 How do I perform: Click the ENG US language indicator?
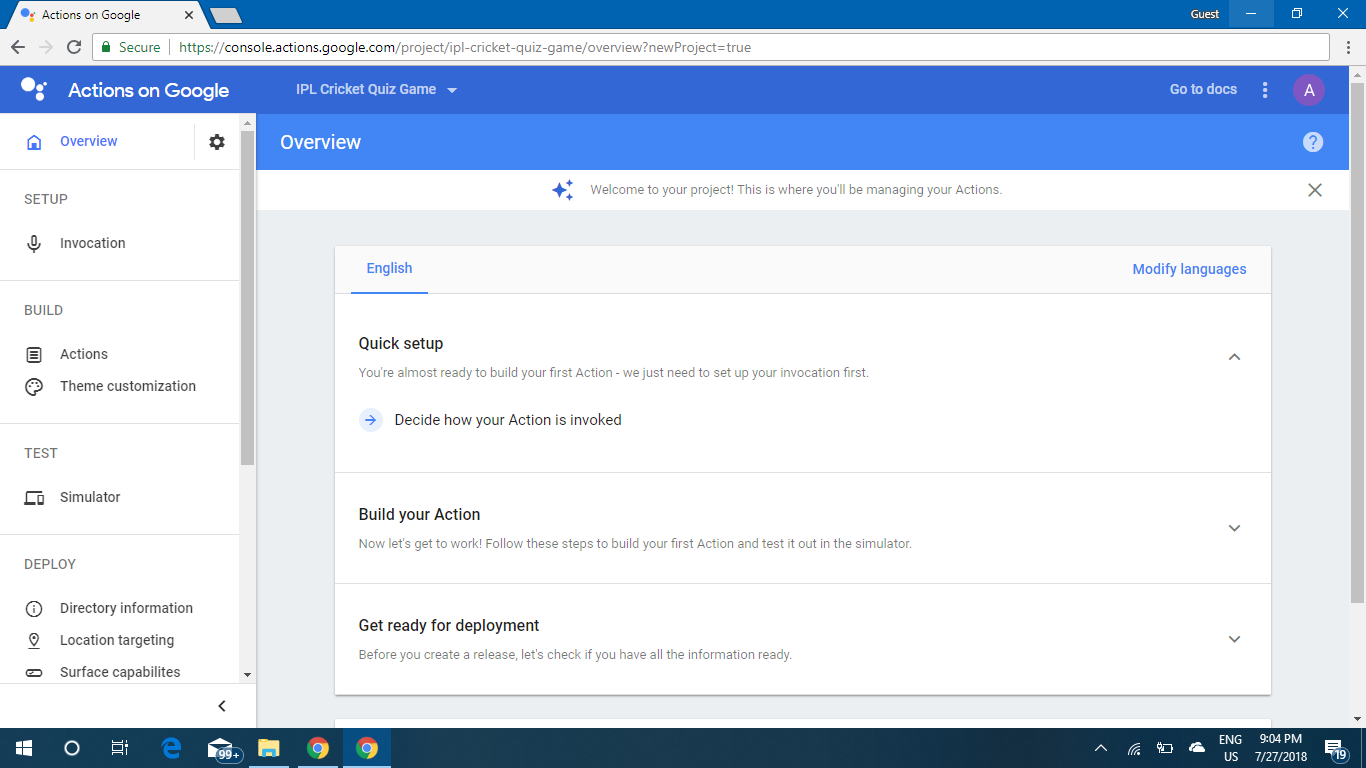click(1230, 748)
